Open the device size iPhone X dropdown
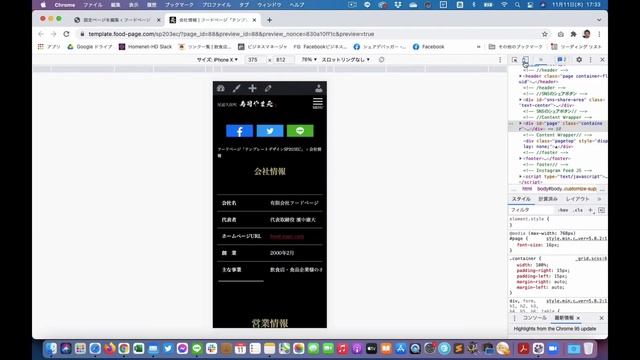The height and width of the screenshot is (360, 640). (x=217, y=60)
